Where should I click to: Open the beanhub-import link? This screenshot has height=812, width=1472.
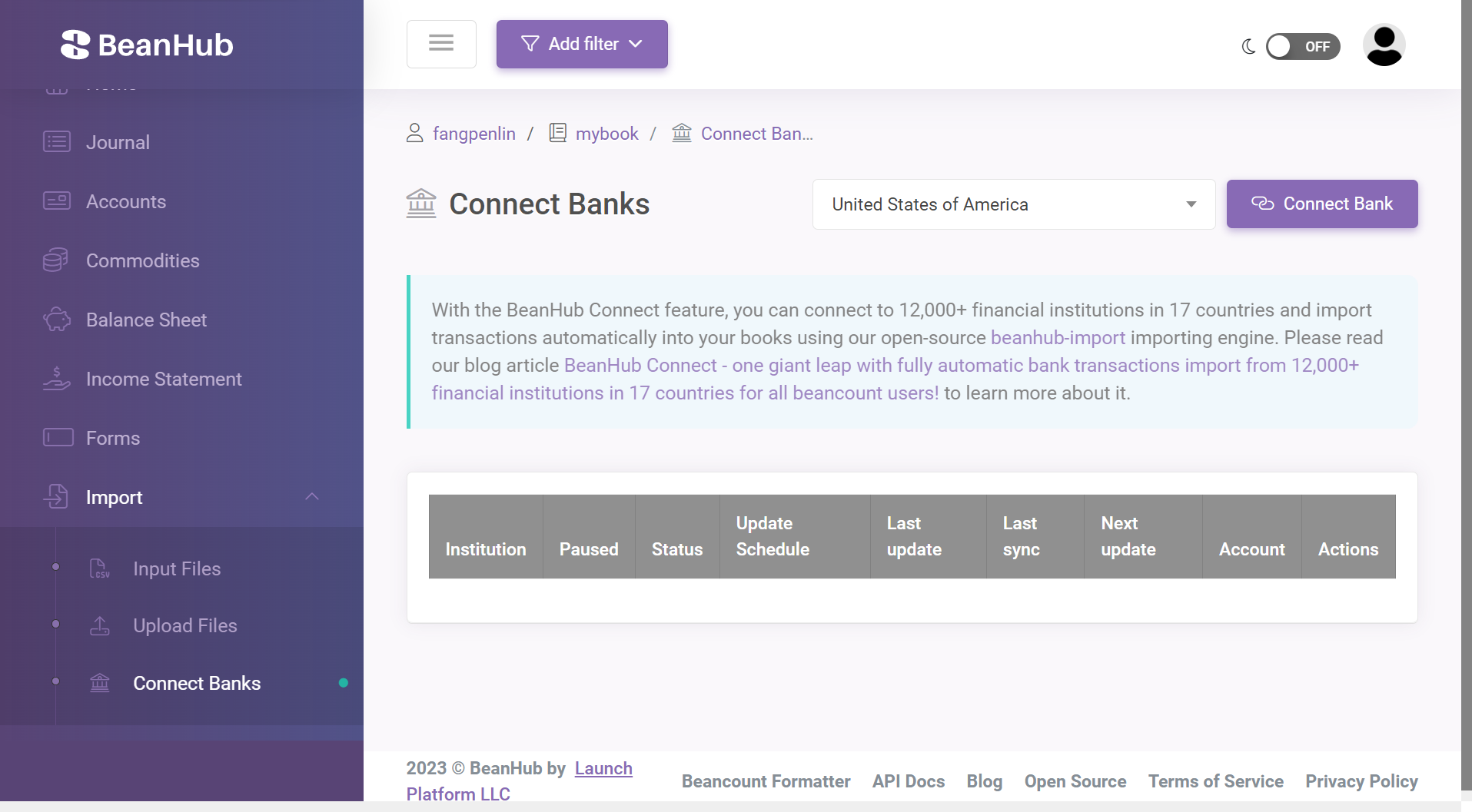point(1058,337)
